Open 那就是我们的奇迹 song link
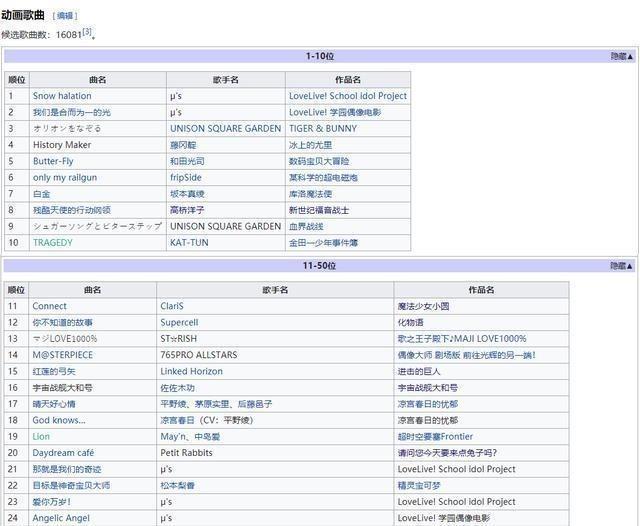 click(x=67, y=469)
